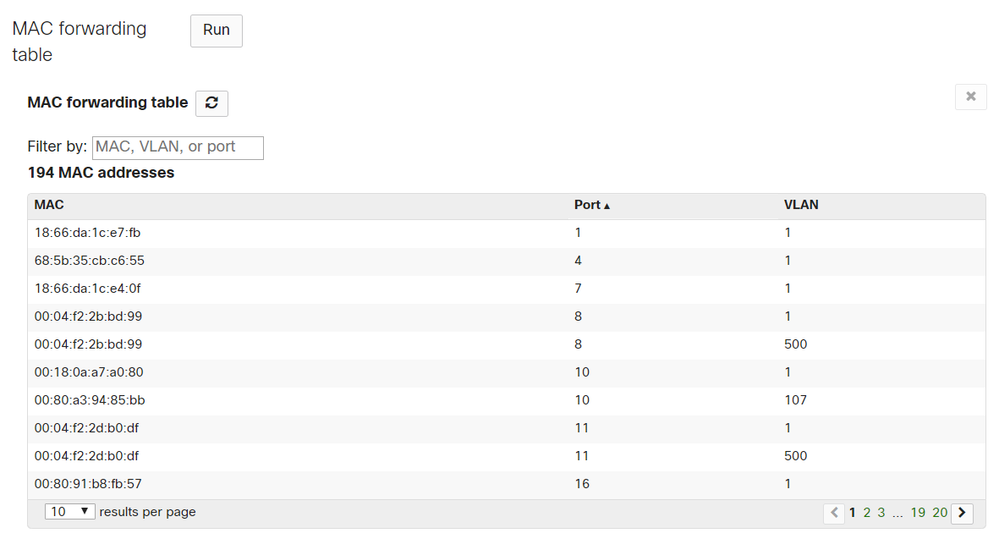This screenshot has width=999, height=545.
Task: Click the refresh icon beside MAC forwarding table
Action: pyautogui.click(x=212, y=103)
